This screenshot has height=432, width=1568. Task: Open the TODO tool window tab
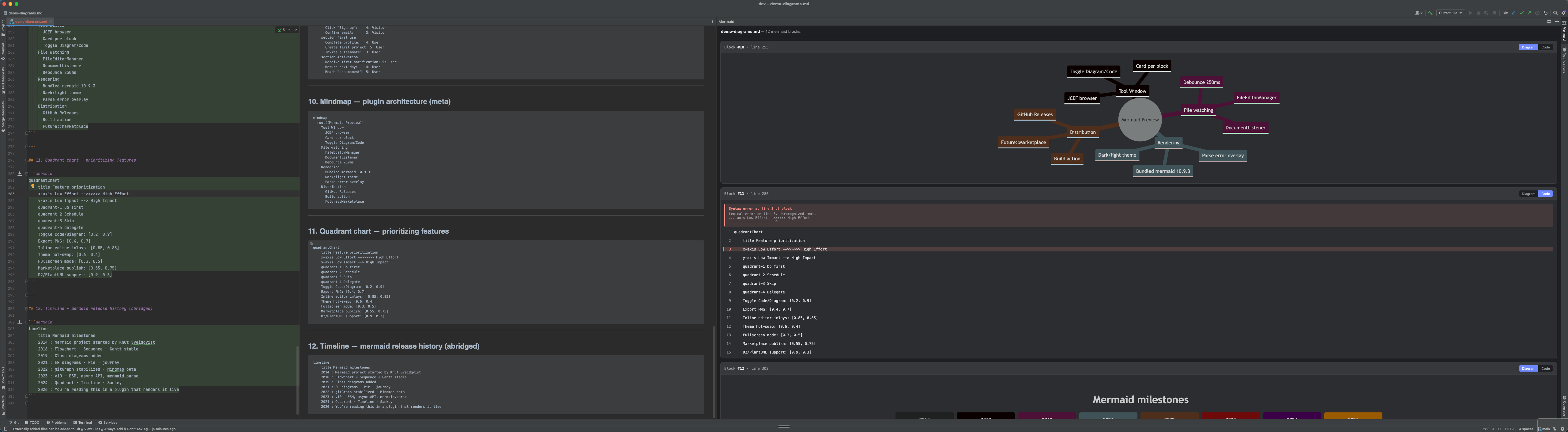pos(32,422)
